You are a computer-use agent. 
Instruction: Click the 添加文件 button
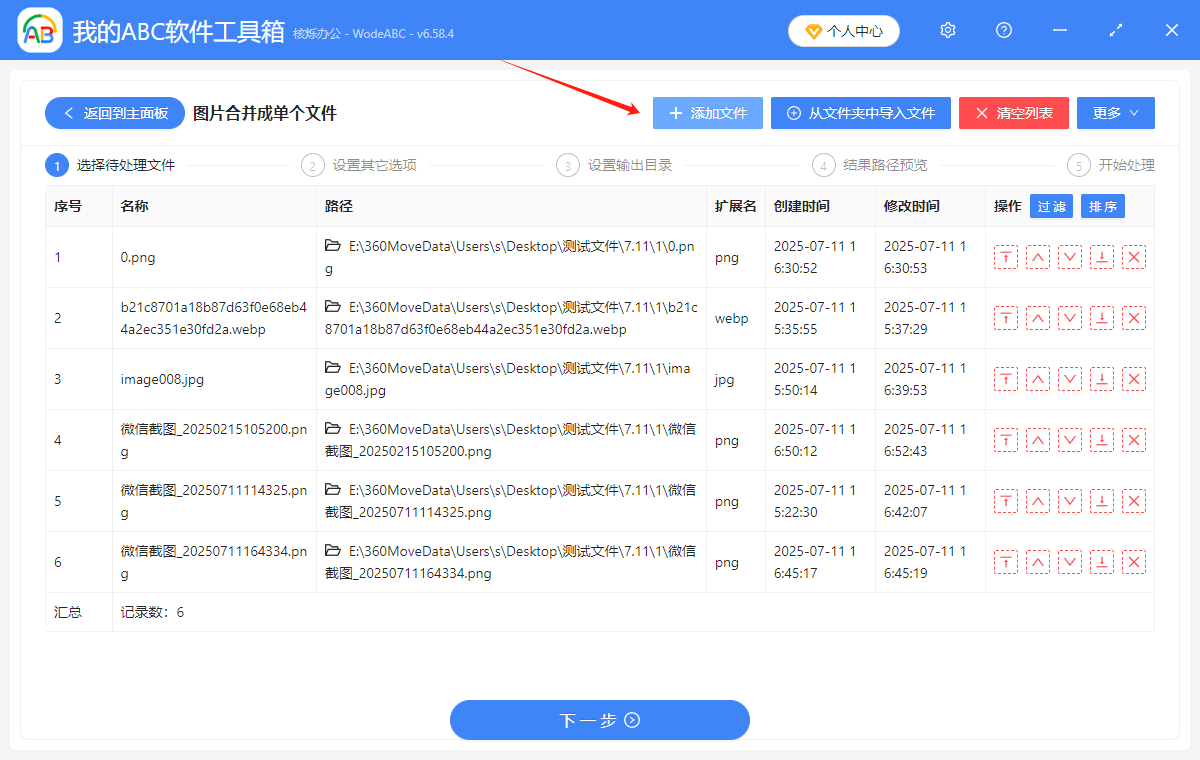(x=707, y=113)
